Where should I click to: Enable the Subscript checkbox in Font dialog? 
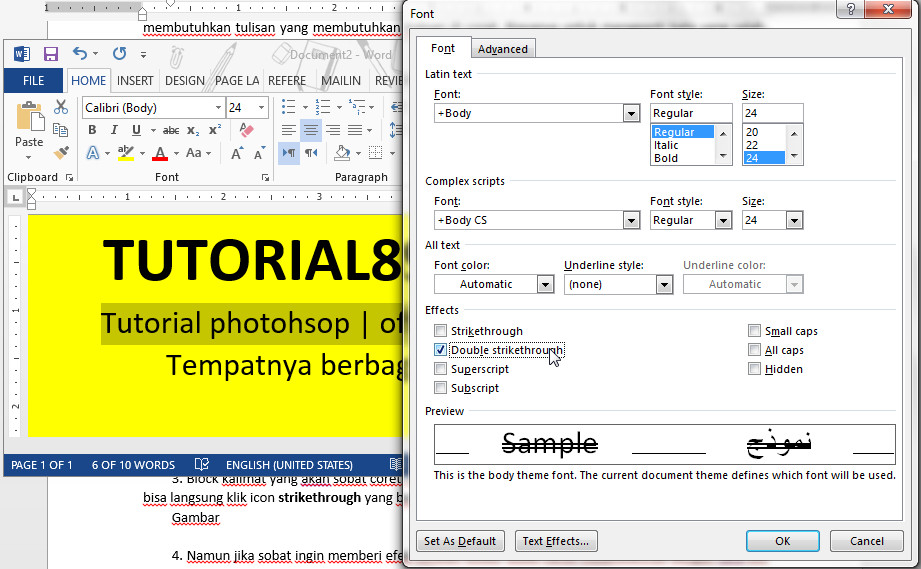point(441,387)
